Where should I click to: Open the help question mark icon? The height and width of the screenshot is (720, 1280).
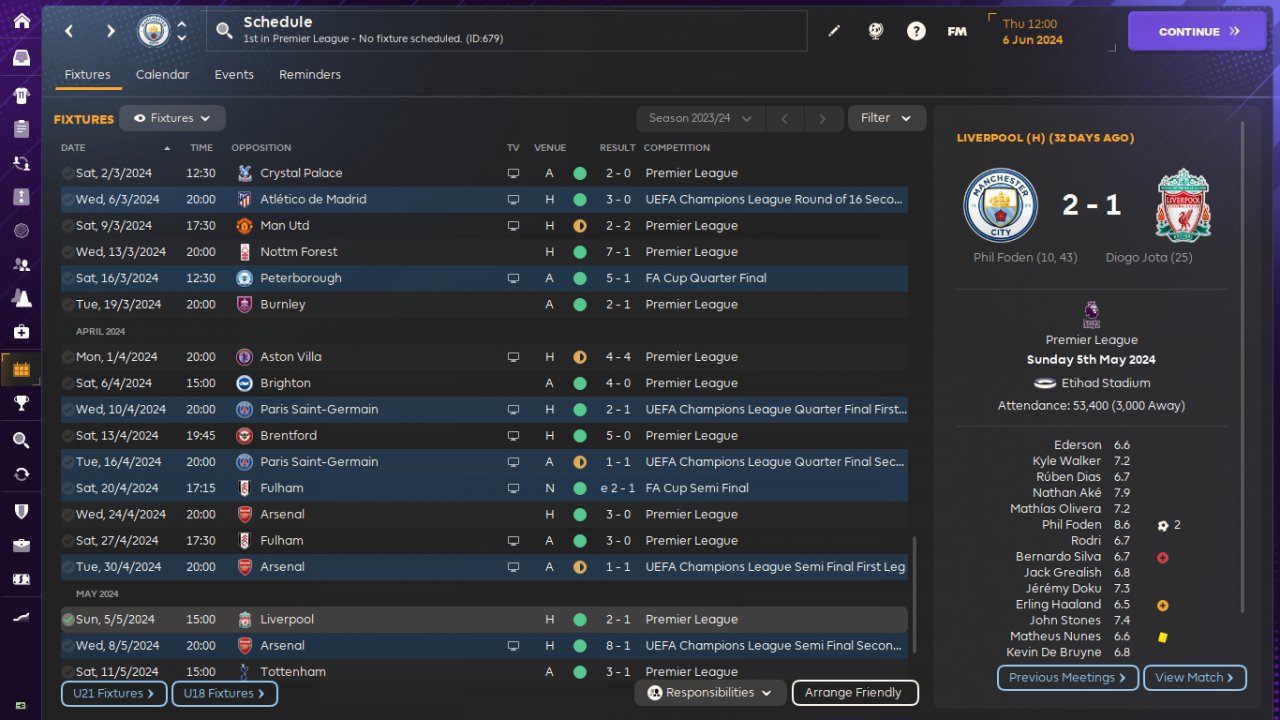click(x=916, y=31)
